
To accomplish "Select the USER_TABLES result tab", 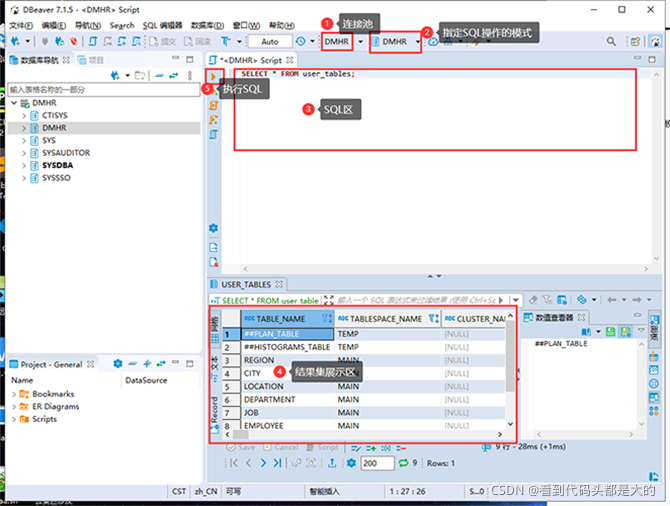I will coord(246,284).
